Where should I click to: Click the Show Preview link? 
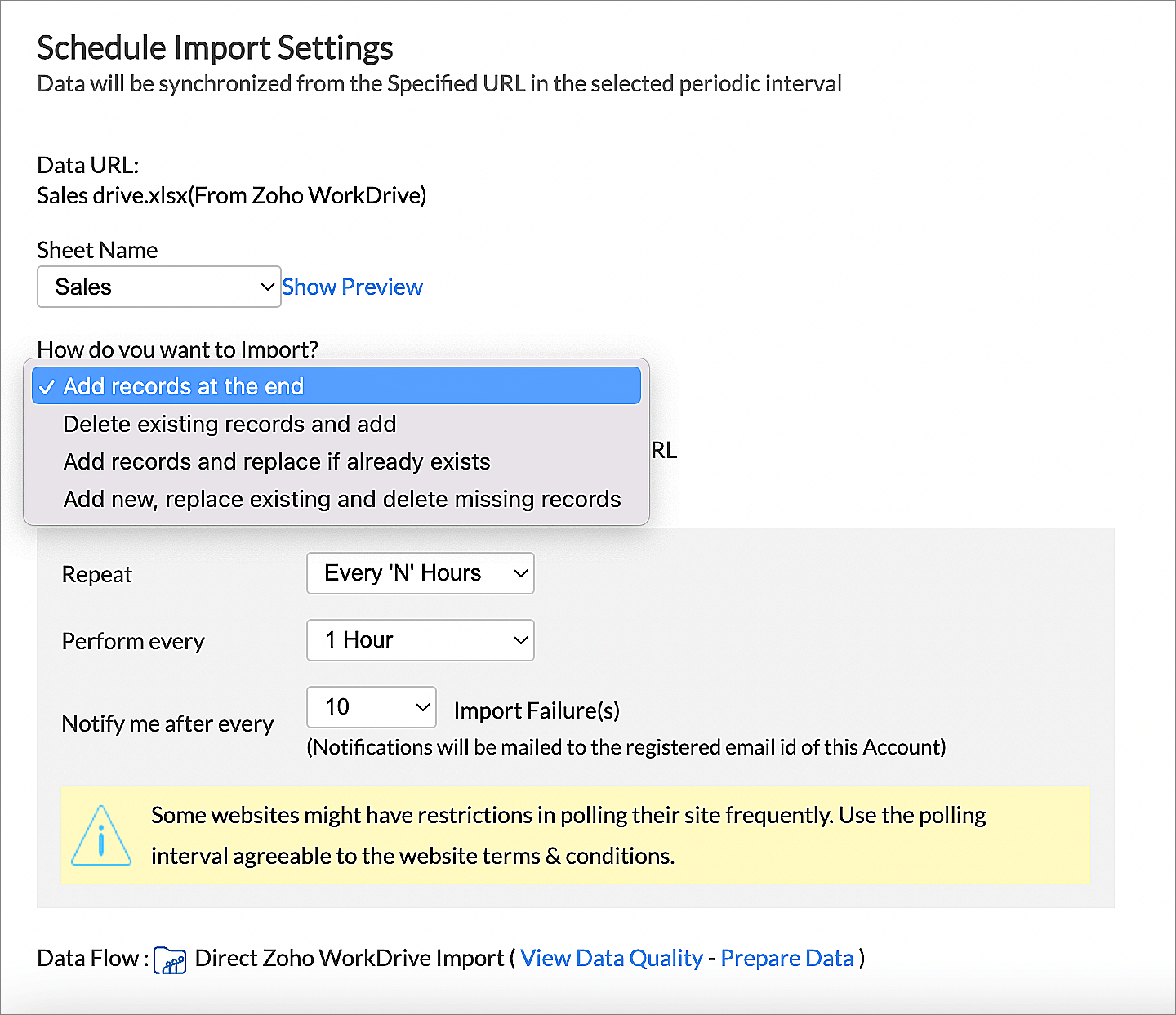352,287
